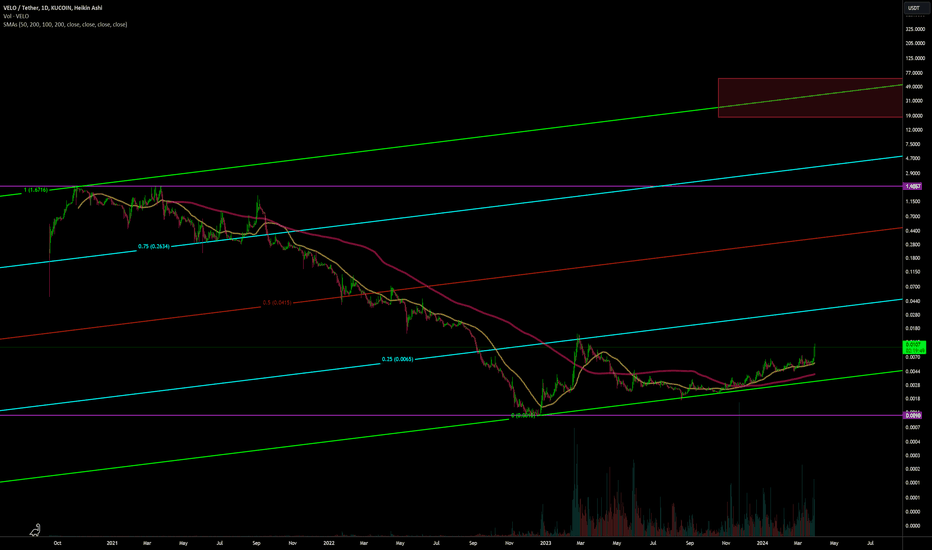Select the red shaded target rectangle drawing
This screenshot has height=550, width=932.
pos(810,98)
